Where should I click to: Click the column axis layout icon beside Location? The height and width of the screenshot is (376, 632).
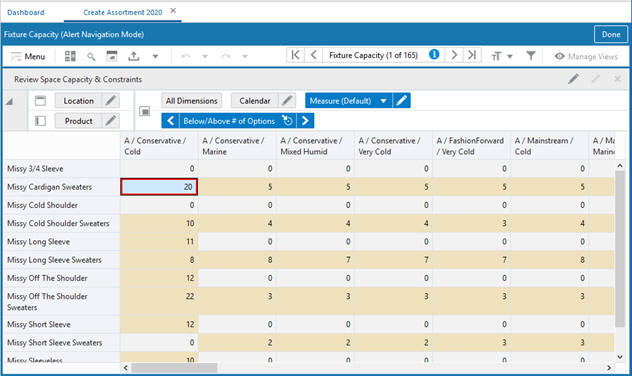[x=40, y=101]
